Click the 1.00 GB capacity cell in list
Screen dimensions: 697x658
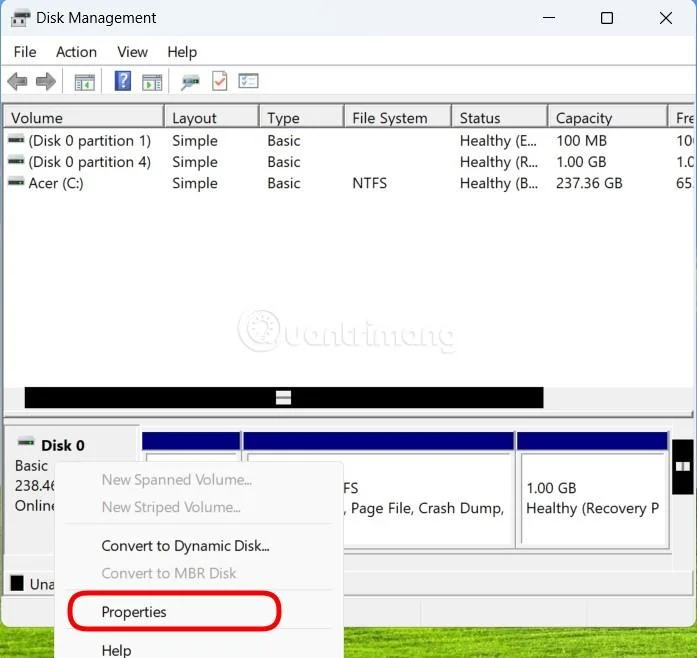(x=581, y=162)
